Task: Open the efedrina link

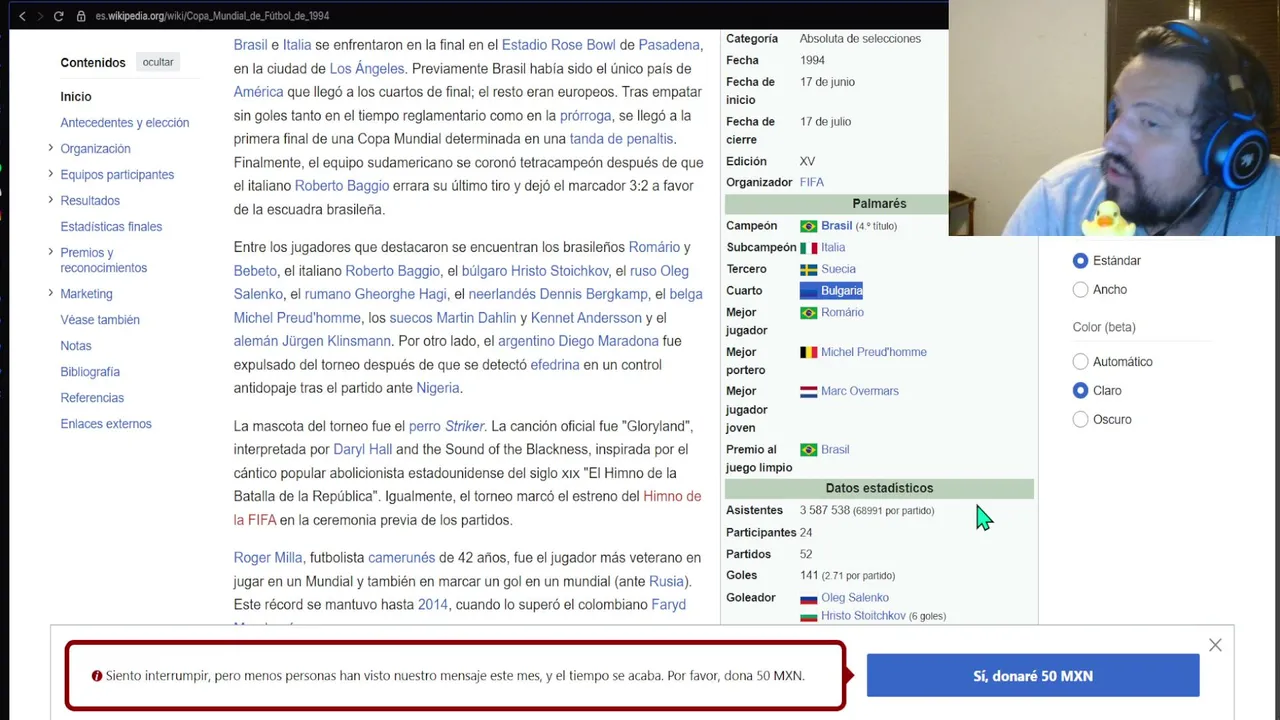Action: point(555,365)
